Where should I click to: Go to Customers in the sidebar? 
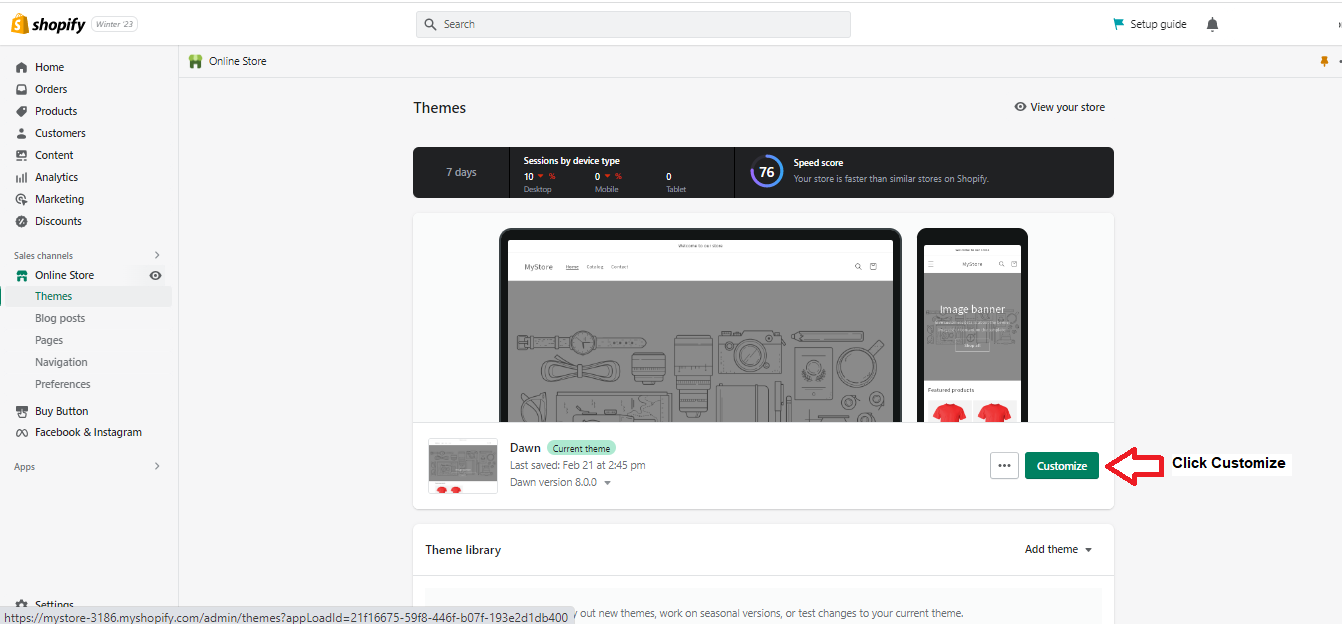[x=60, y=133]
